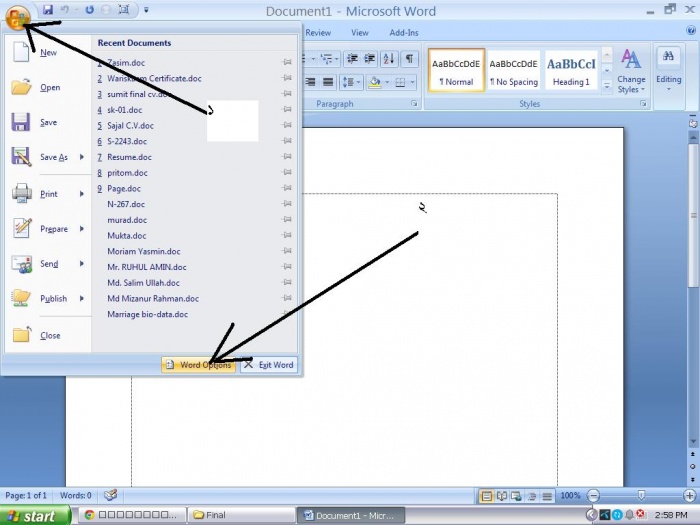Expand the Publish submenu arrow
700x525 pixels.
[82, 298]
